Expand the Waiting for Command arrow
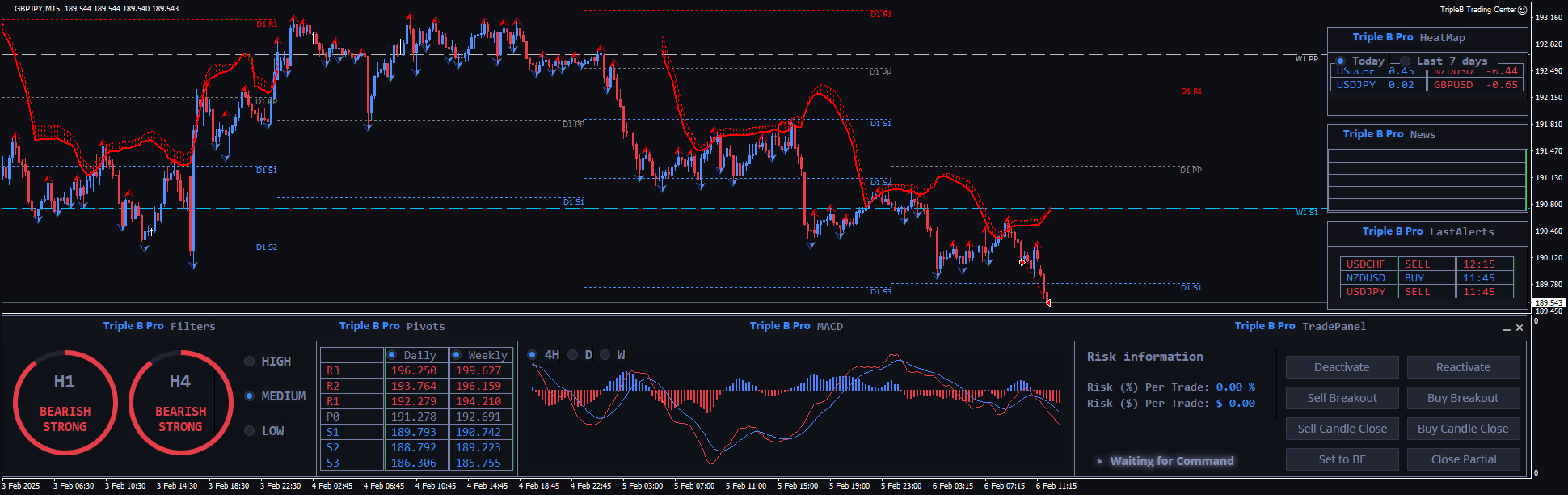Viewport: 1568px width, 495px height. click(1099, 461)
